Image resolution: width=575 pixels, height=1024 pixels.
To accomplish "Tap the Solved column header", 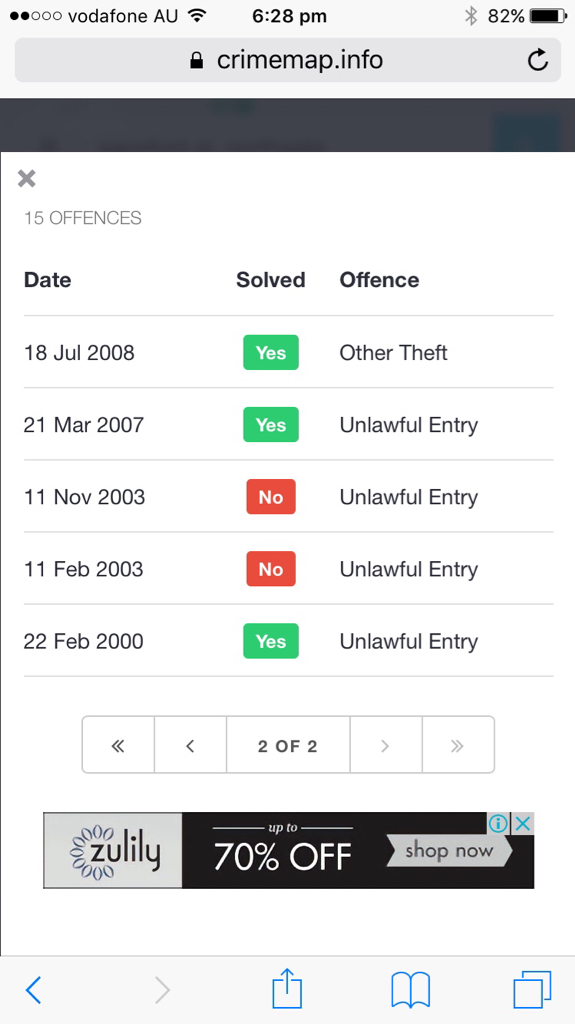I will pyautogui.click(x=271, y=280).
